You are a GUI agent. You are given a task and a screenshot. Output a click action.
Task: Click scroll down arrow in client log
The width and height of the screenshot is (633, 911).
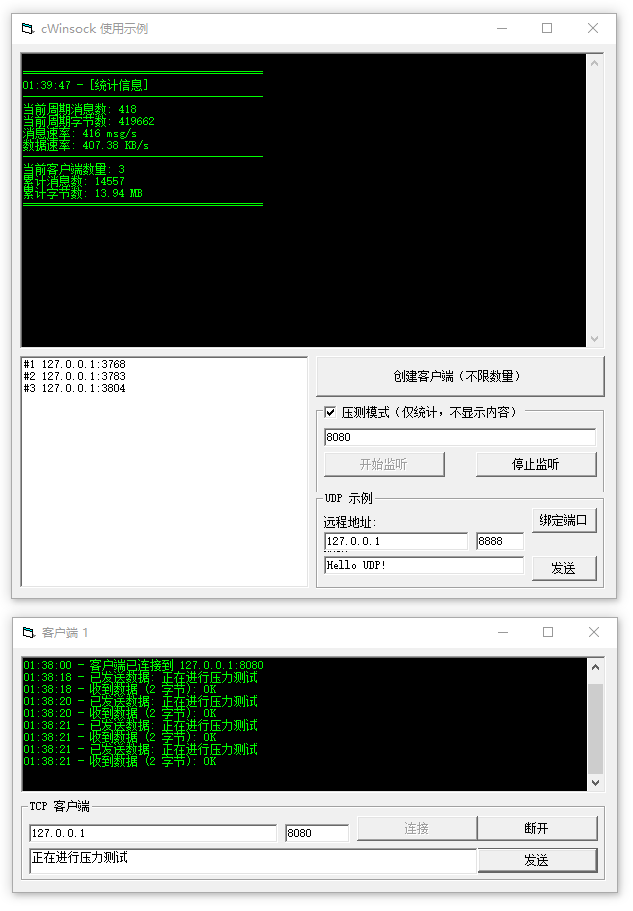point(595,783)
